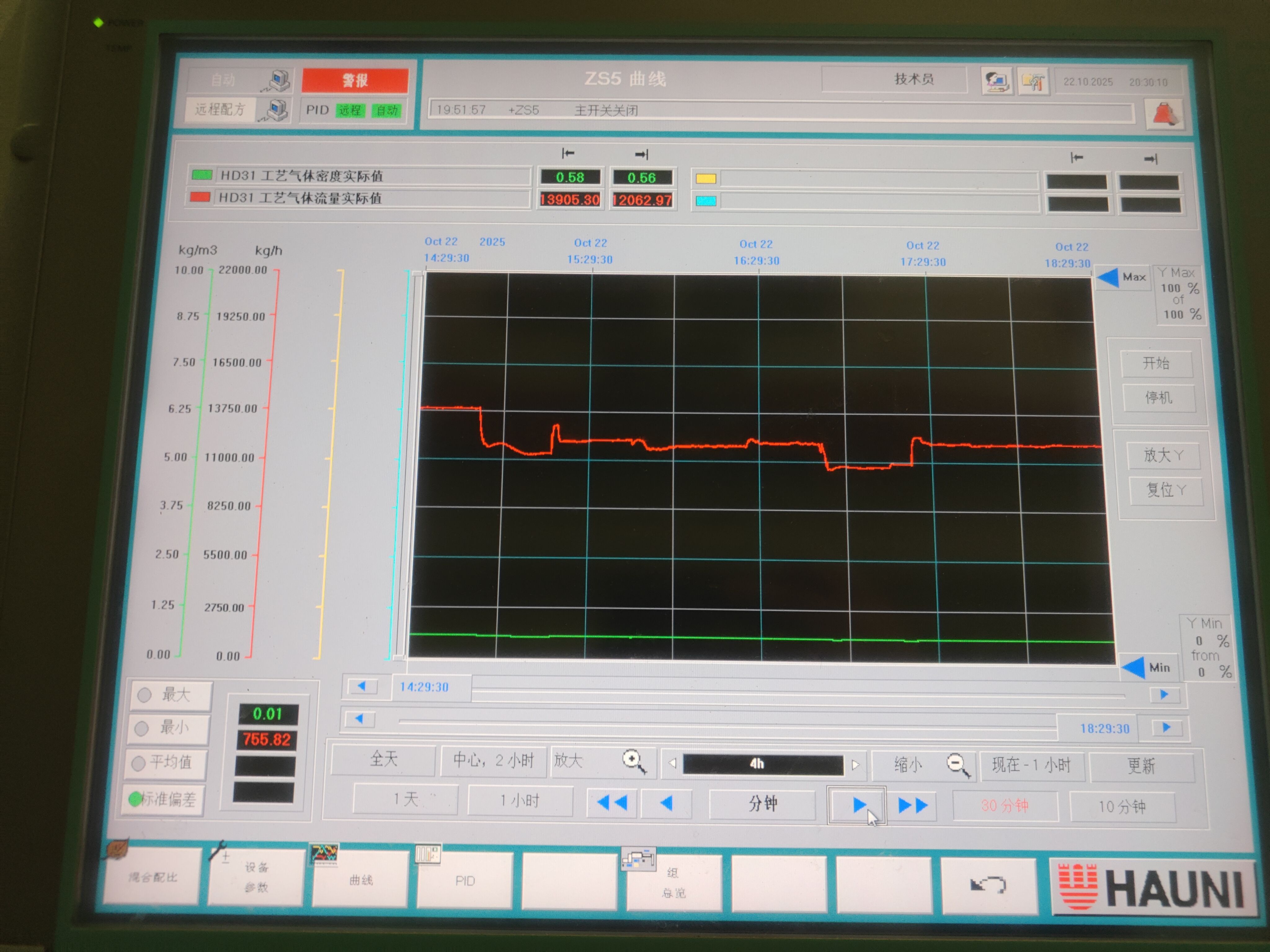Open the 曲线 tab at bottom
Screen dimensions: 1270x952
point(361,880)
